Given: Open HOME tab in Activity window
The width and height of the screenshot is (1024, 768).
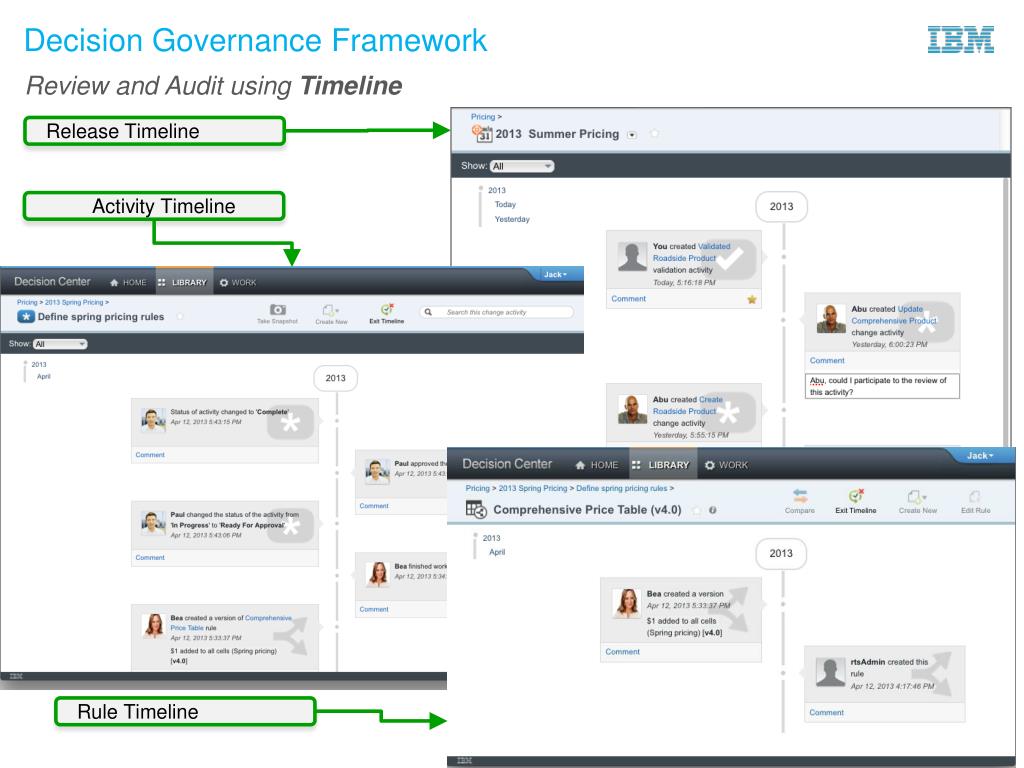Looking at the screenshot, I should (128, 283).
